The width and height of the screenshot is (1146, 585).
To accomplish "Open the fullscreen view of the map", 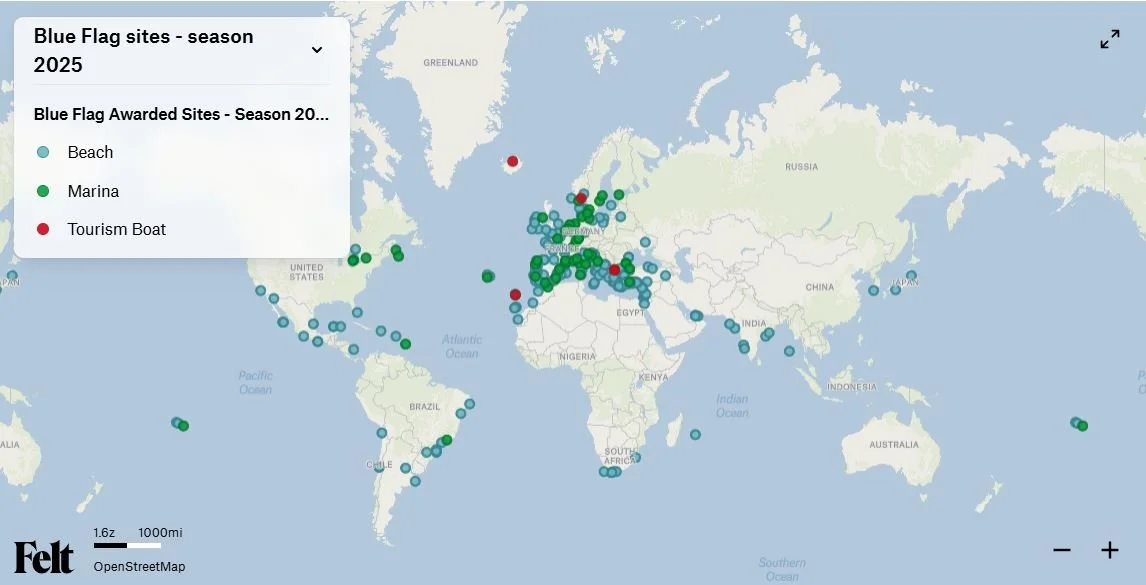I will 1109,39.
